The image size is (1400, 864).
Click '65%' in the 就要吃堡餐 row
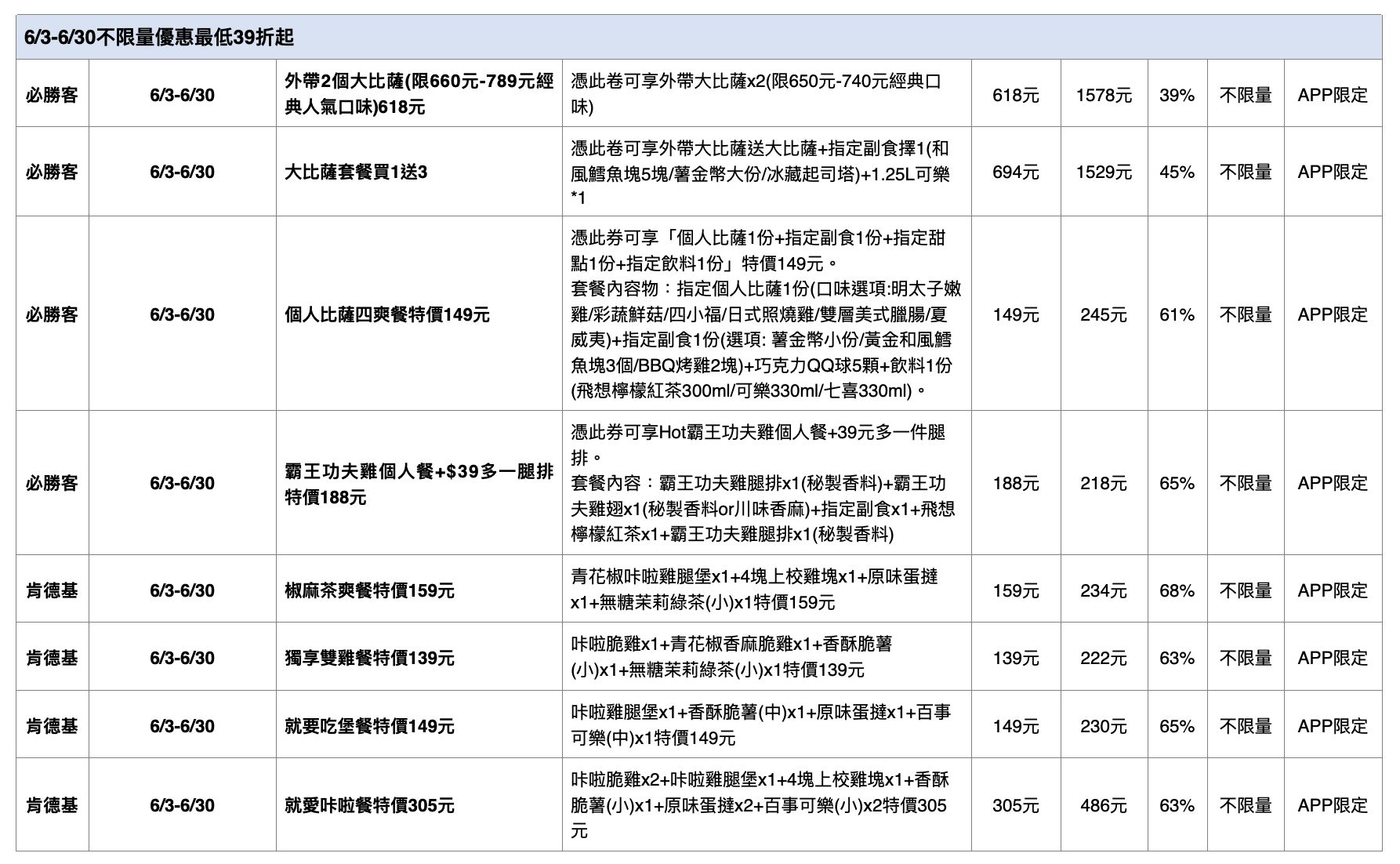coord(1177,726)
